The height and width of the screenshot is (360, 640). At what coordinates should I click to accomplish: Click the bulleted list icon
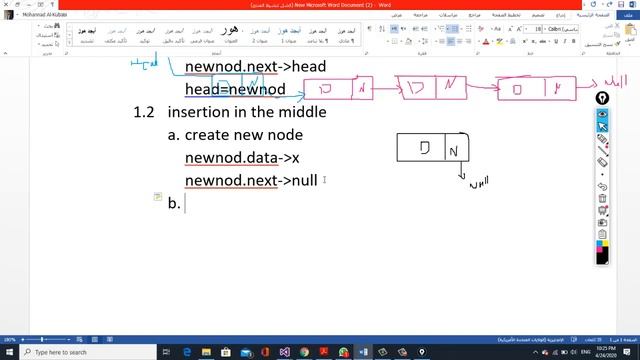469,29
